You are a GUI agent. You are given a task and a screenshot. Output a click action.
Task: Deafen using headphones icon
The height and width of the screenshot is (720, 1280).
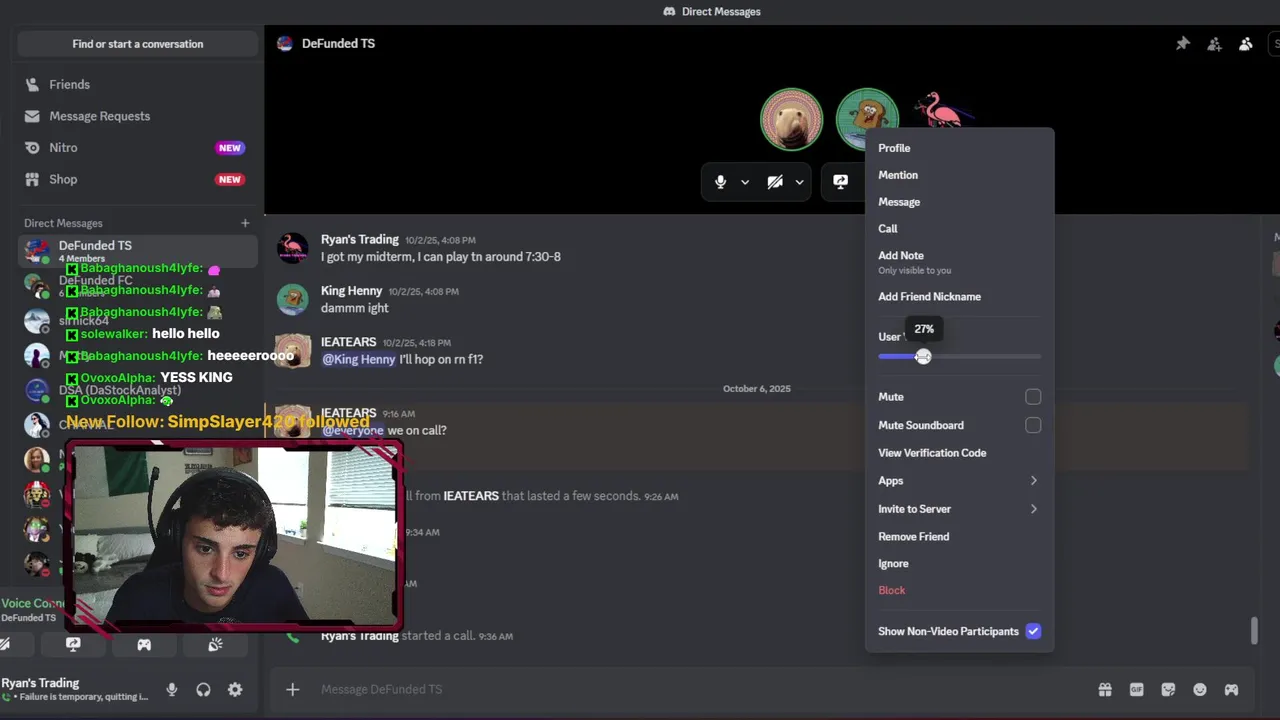coord(203,689)
